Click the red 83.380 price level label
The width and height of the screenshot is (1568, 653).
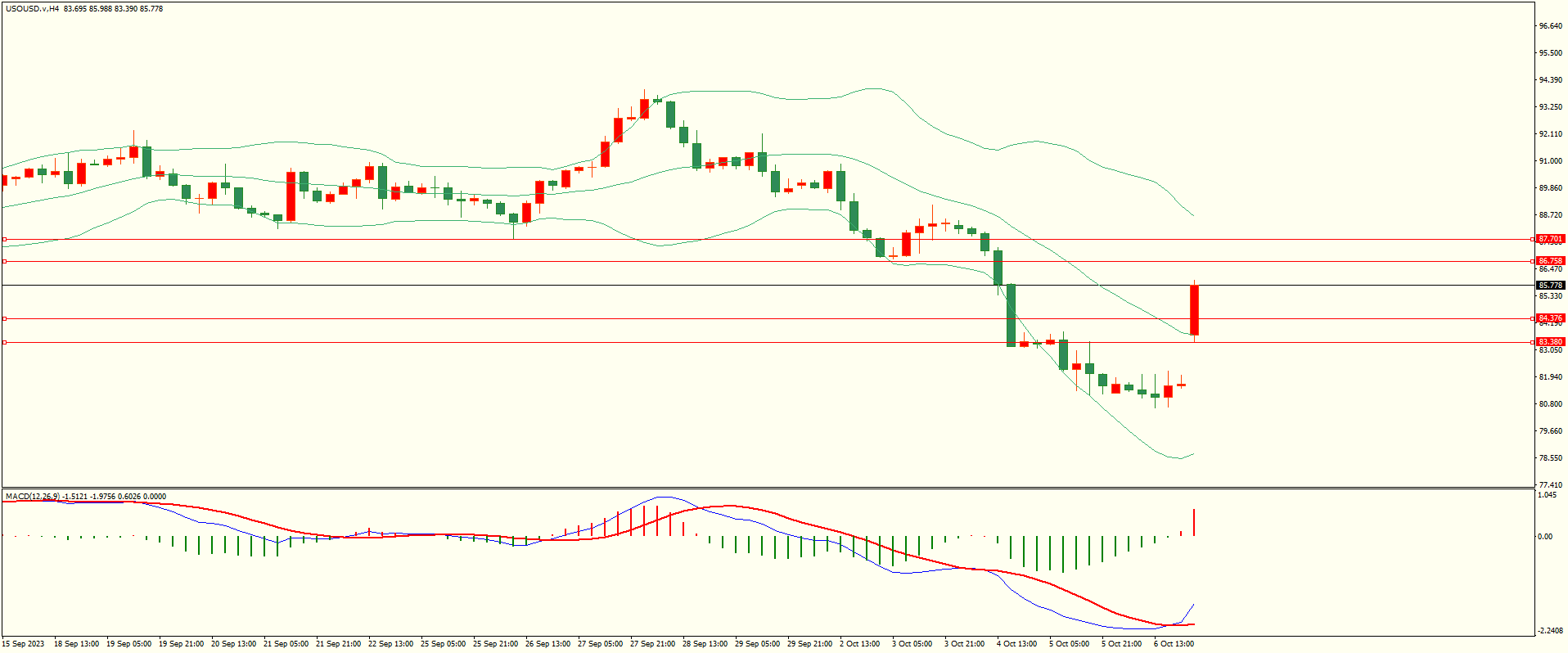[x=1550, y=342]
